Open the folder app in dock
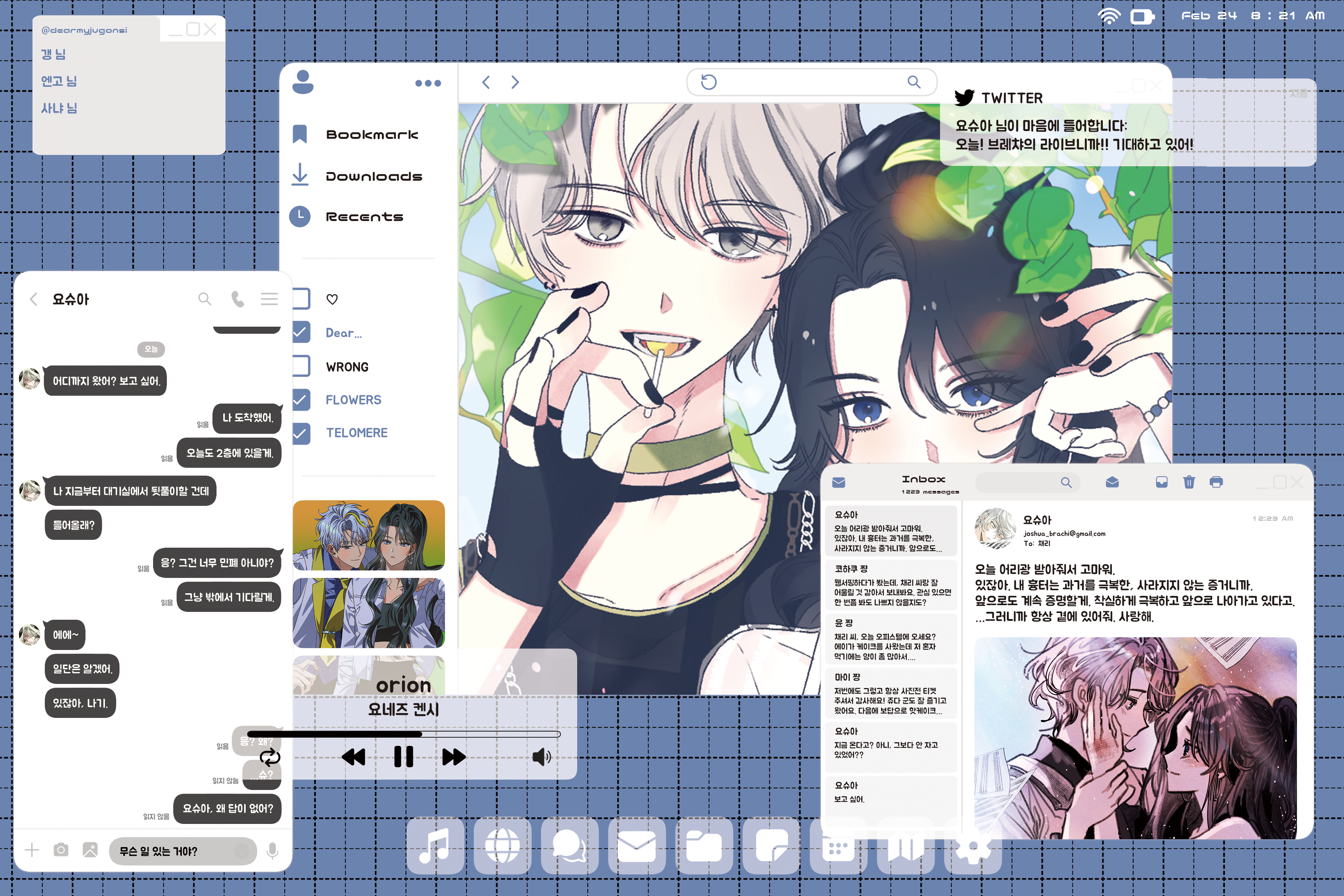The width and height of the screenshot is (1344, 896). click(x=704, y=846)
